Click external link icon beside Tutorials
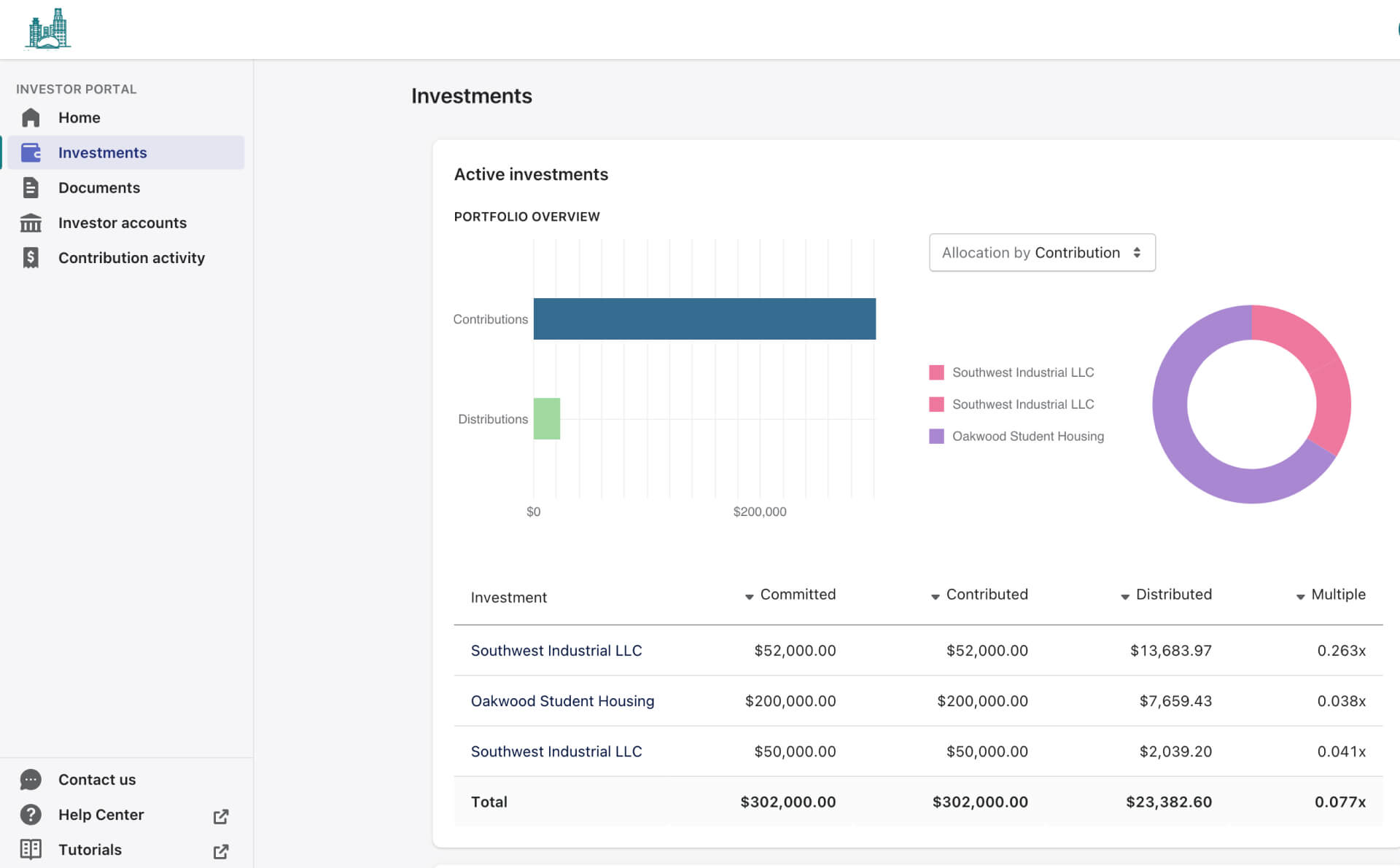Viewport: 1400px width, 868px height. (x=221, y=851)
